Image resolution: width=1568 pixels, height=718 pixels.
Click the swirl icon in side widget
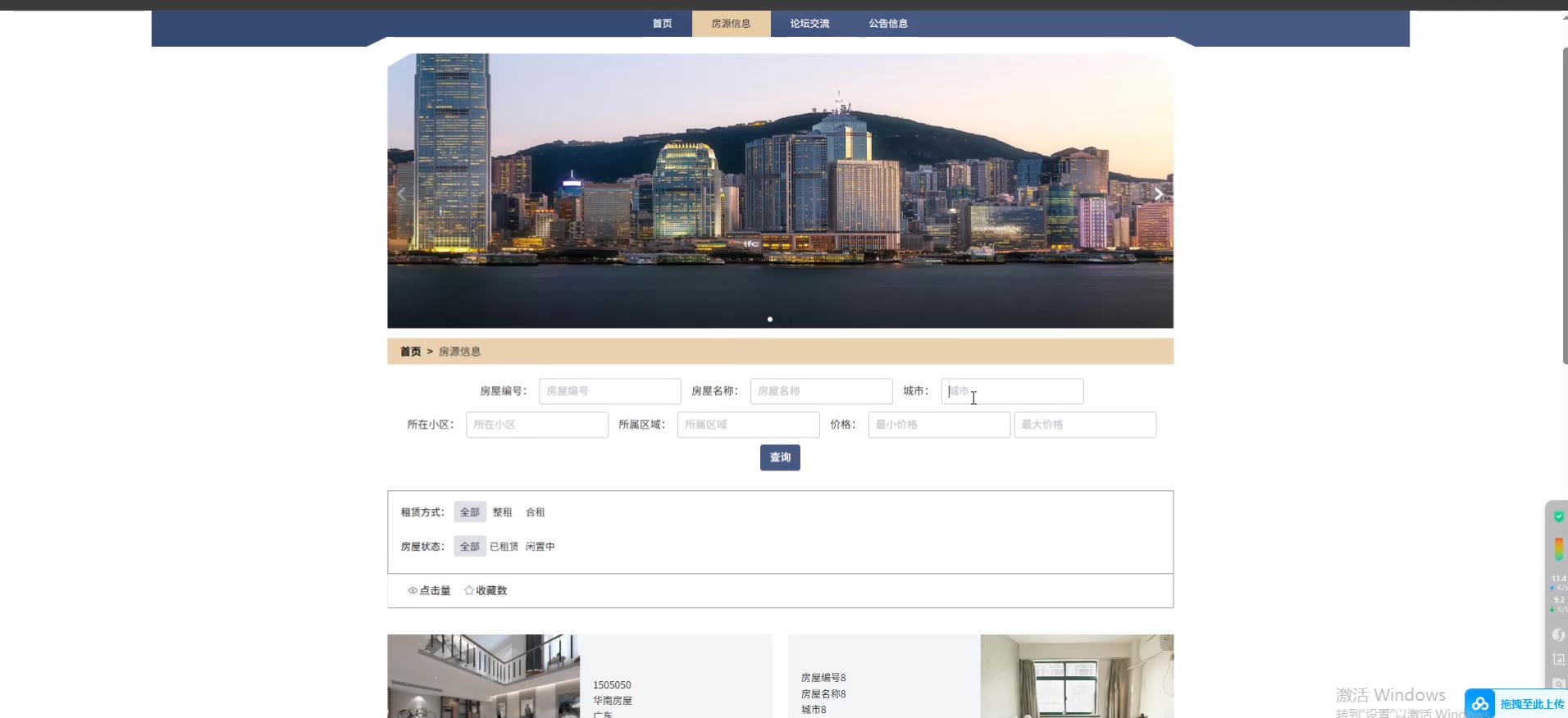click(1558, 634)
